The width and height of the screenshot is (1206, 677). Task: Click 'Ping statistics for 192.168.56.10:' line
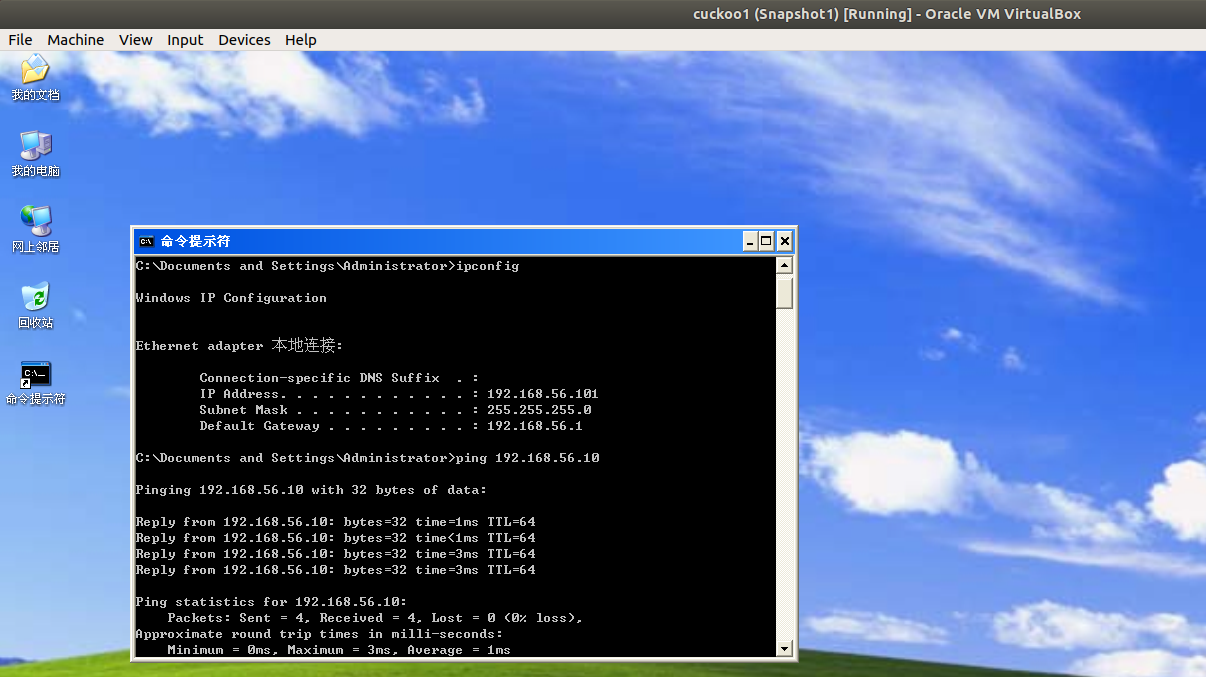(271, 602)
